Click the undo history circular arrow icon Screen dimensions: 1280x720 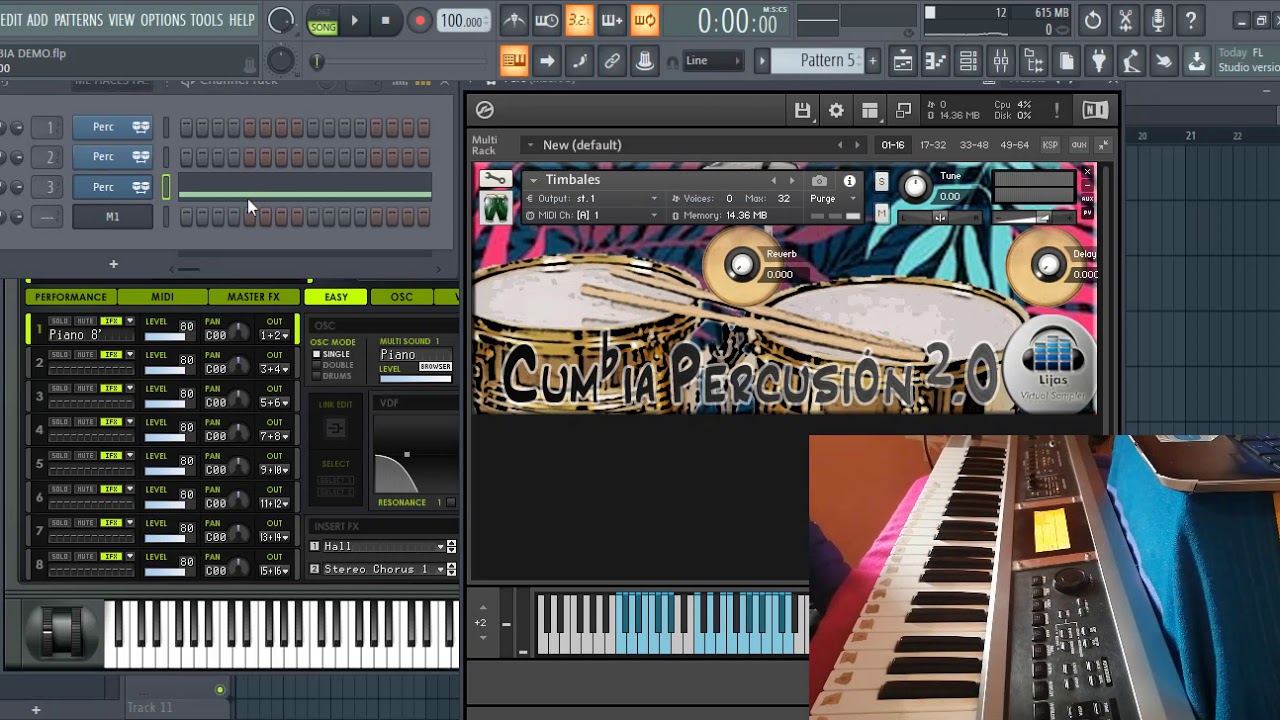pyautogui.click(x=1093, y=20)
